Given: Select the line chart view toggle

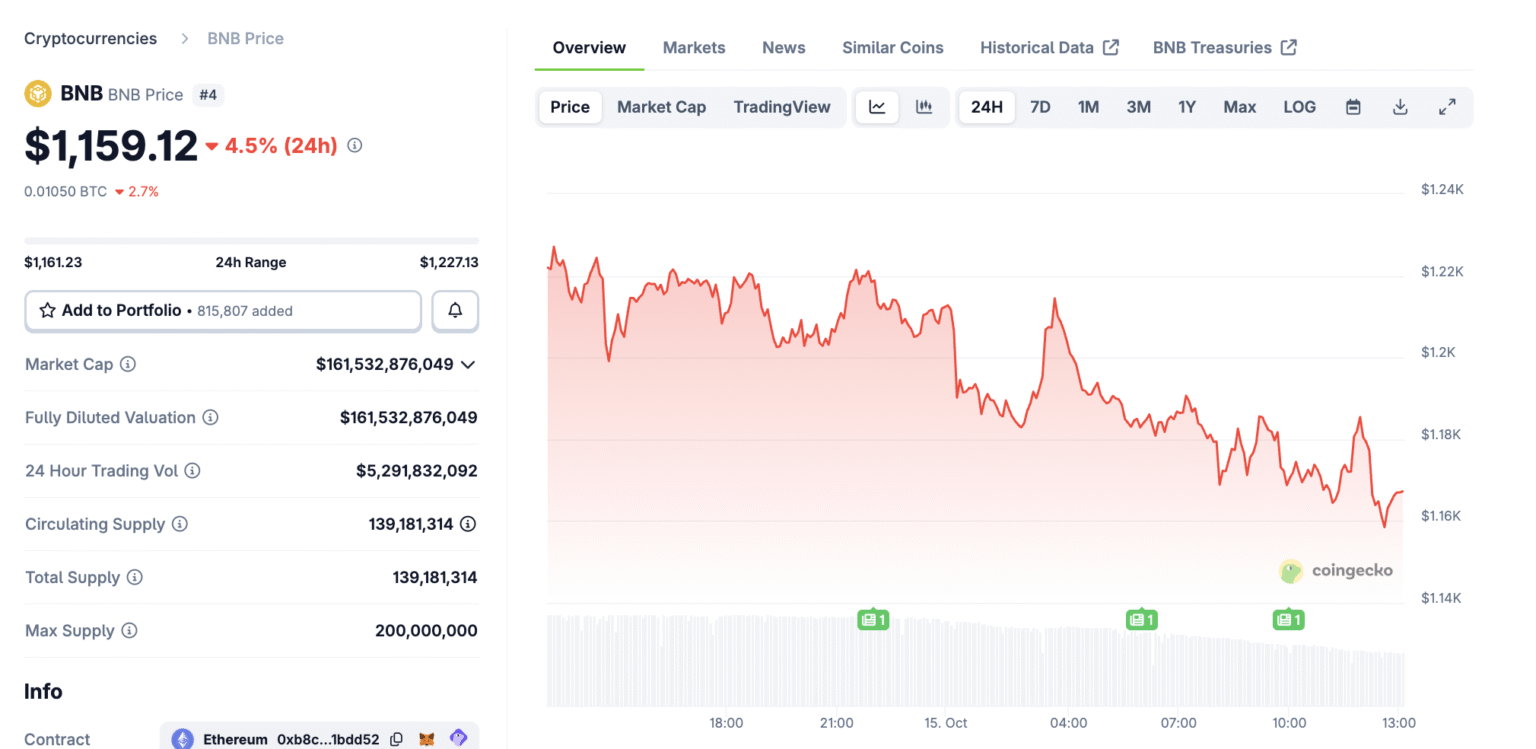Looking at the screenshot, I should click(x=877, y=107).
